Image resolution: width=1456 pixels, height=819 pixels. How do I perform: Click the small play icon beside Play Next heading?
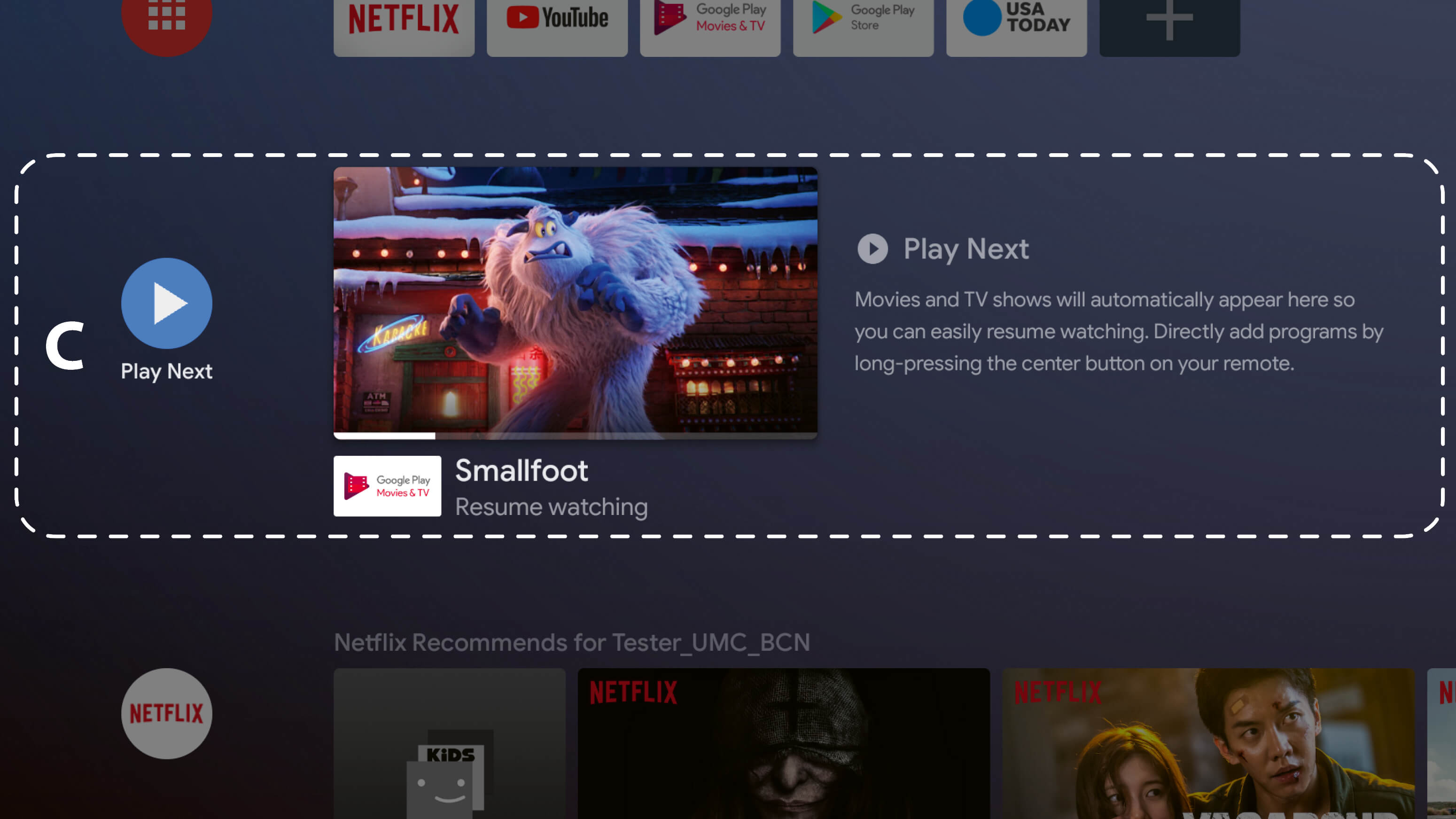(x=872, y=249)
